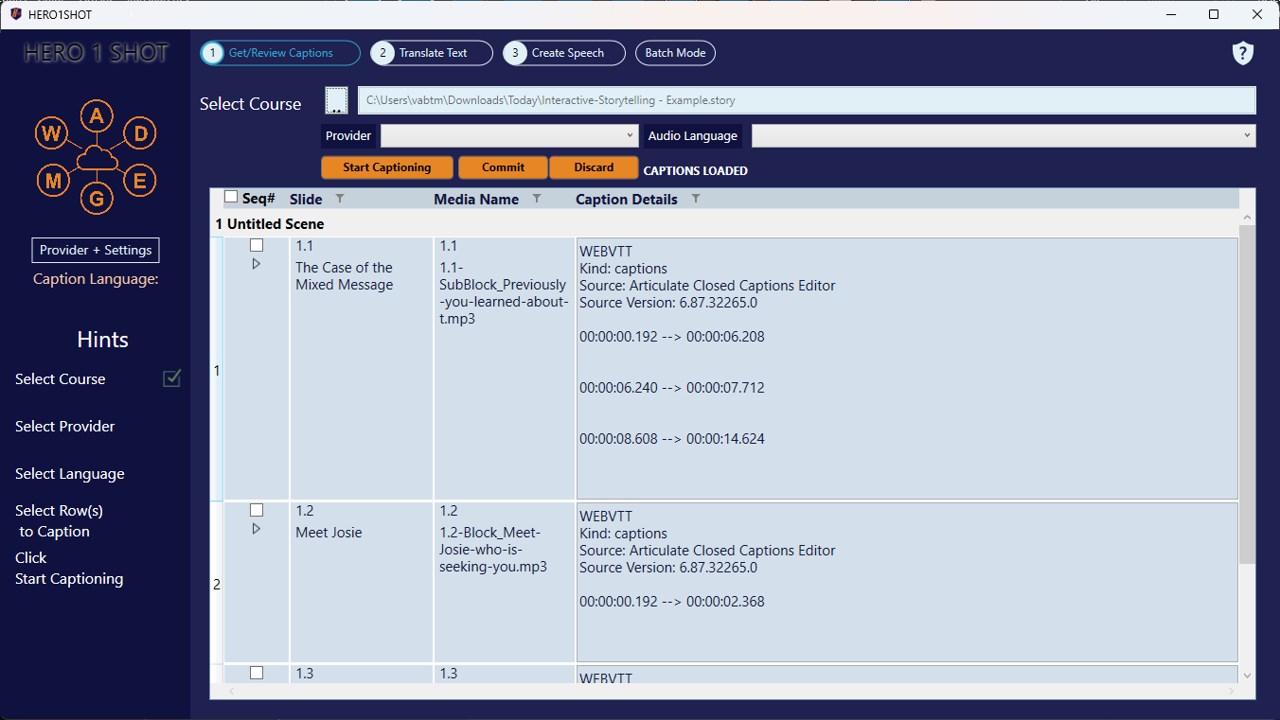
Task: Switch to the Create Speech step tab
Action: click(564, 53)
